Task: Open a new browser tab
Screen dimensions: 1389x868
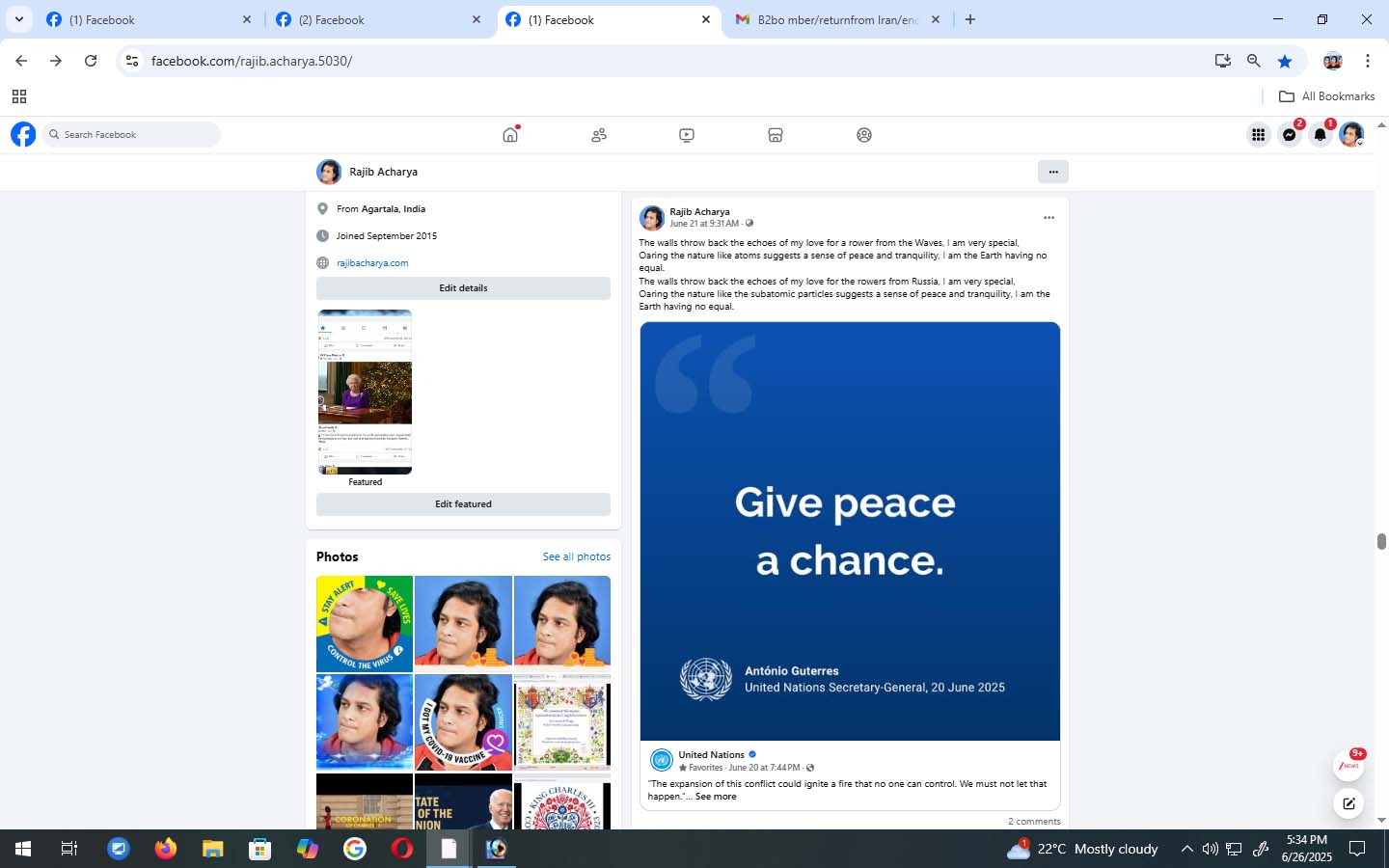Action: pos(970,19)
